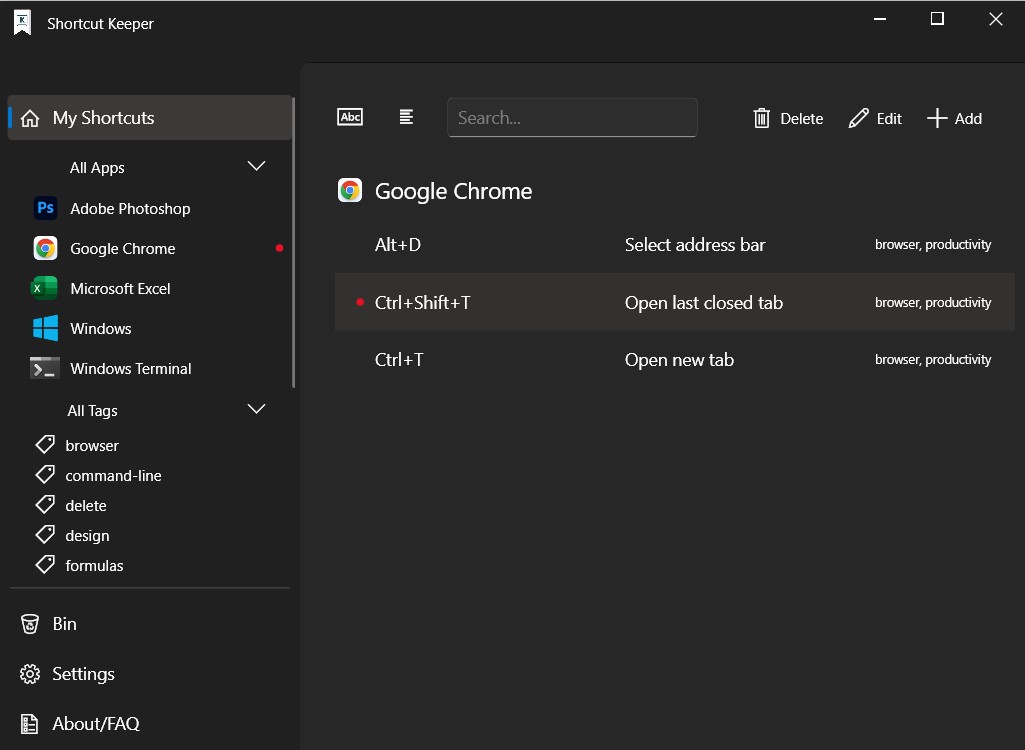Screen dimensions: 1025x750
Task: Select the Alt+D shortcut text
Action: [x=397, y=245]
